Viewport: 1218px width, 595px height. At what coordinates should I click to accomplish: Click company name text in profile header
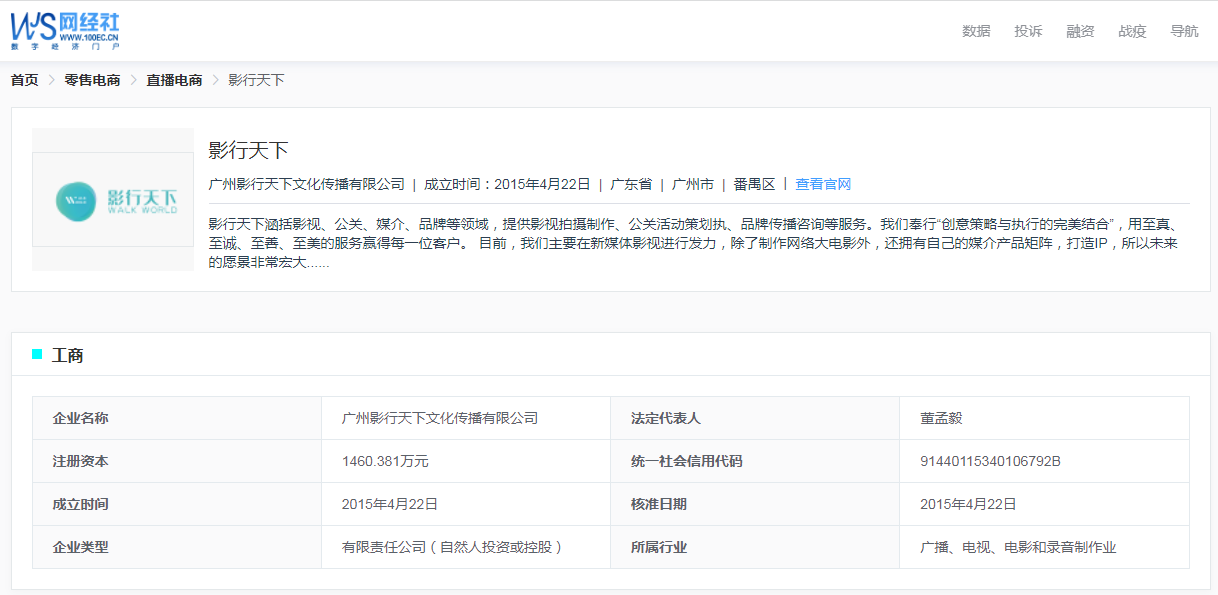pos(306,184)
